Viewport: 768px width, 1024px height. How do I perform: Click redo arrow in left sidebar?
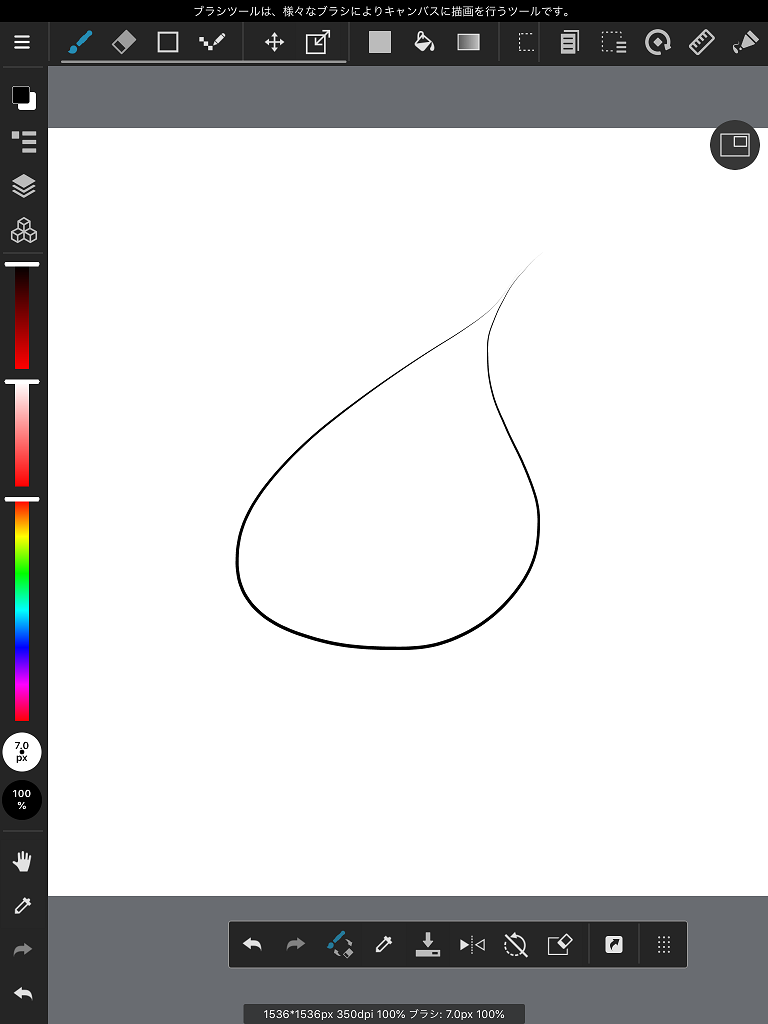(x=22, y=949)
